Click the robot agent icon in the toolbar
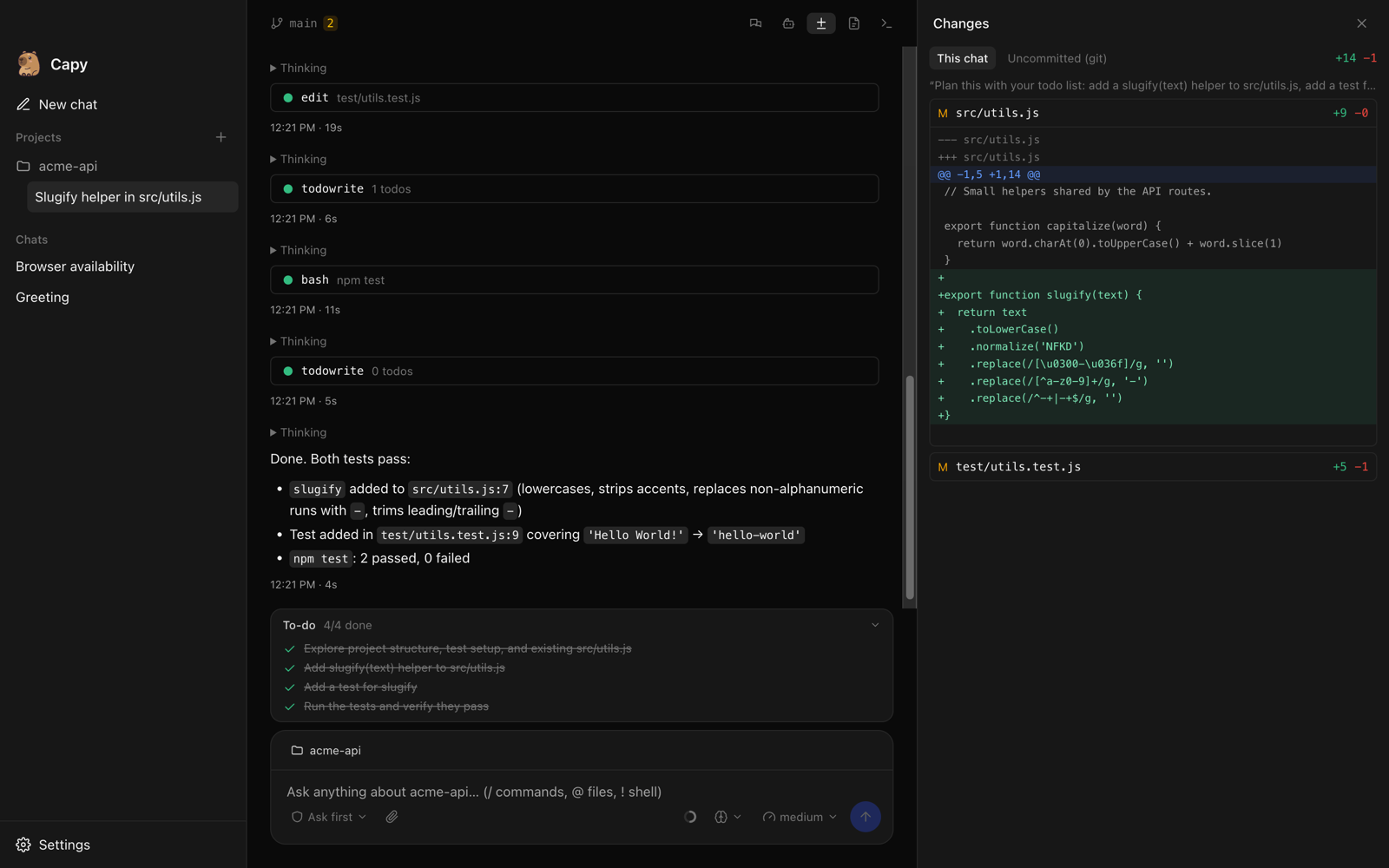The height and width of the screenshot is (868, 1389). 788,23
